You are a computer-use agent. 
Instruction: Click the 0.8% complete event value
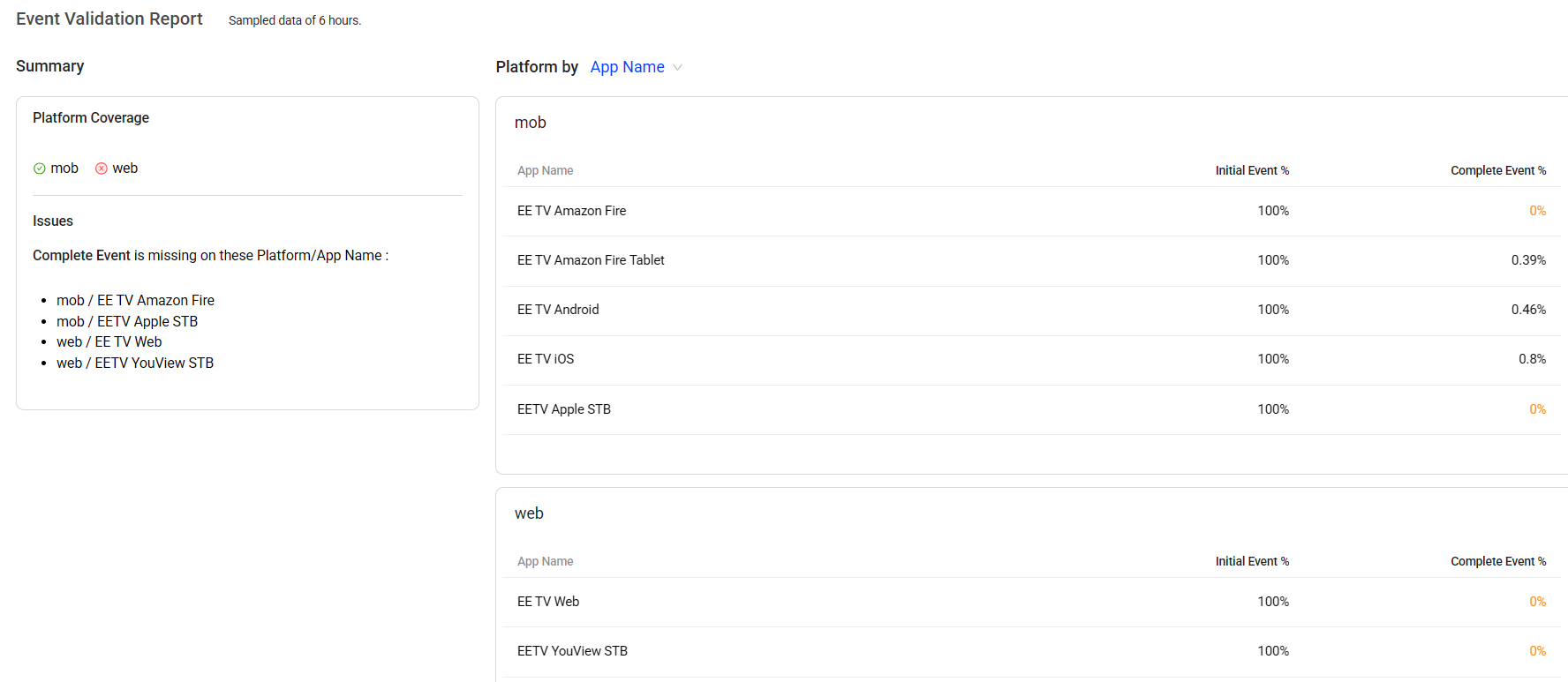pyautogui.click(x=1532, y=359)
